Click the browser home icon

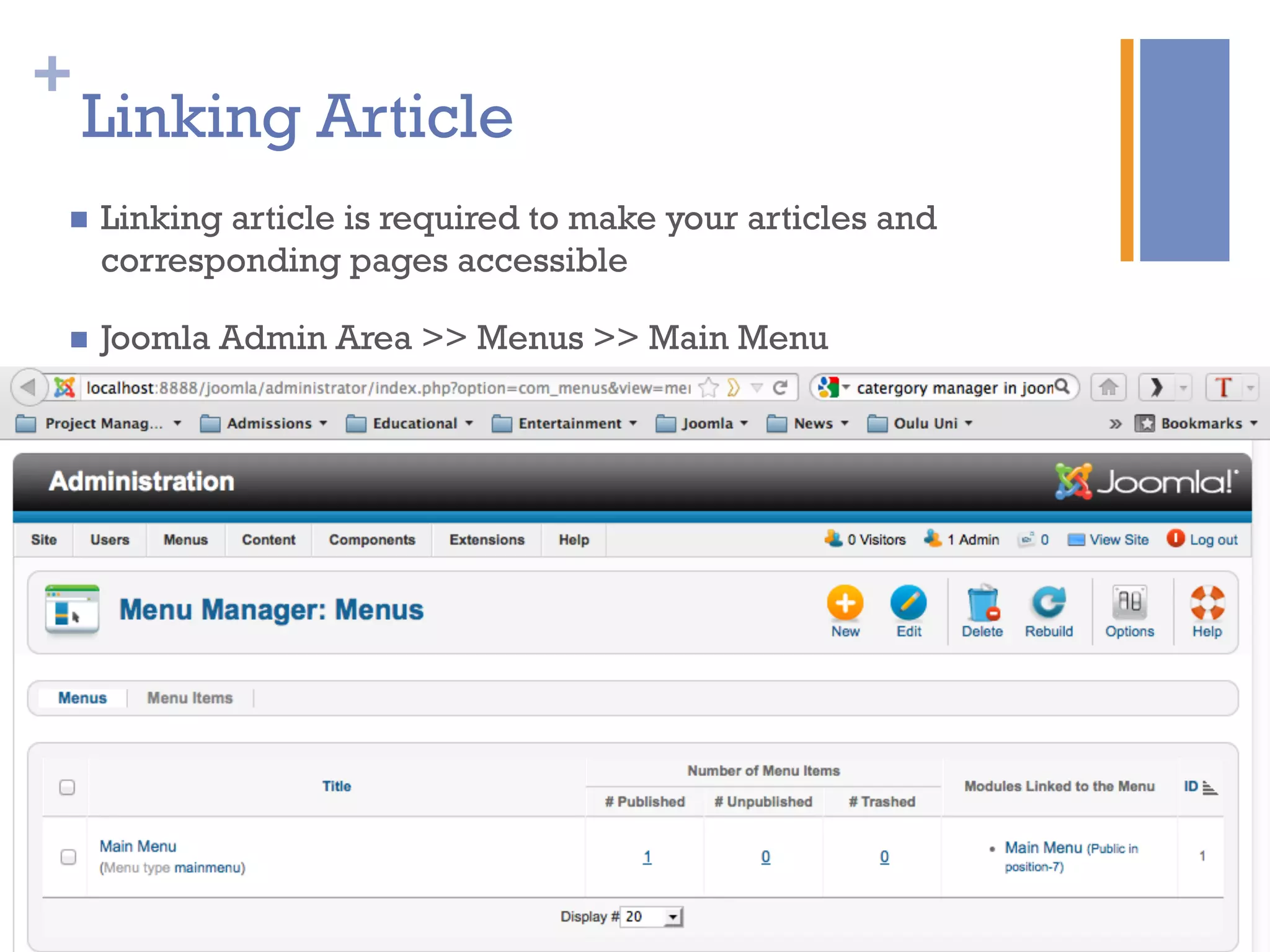[1108, 388]
